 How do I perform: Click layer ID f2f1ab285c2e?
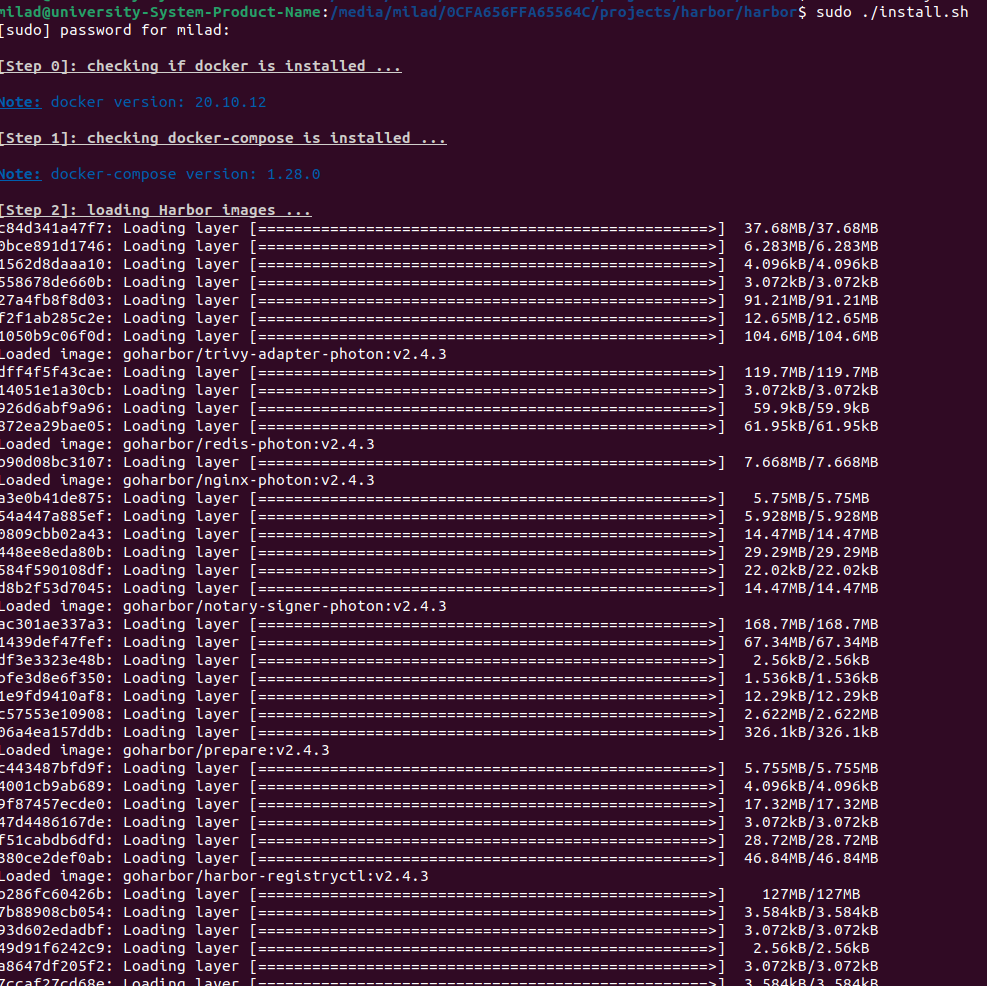coord(54,318)
